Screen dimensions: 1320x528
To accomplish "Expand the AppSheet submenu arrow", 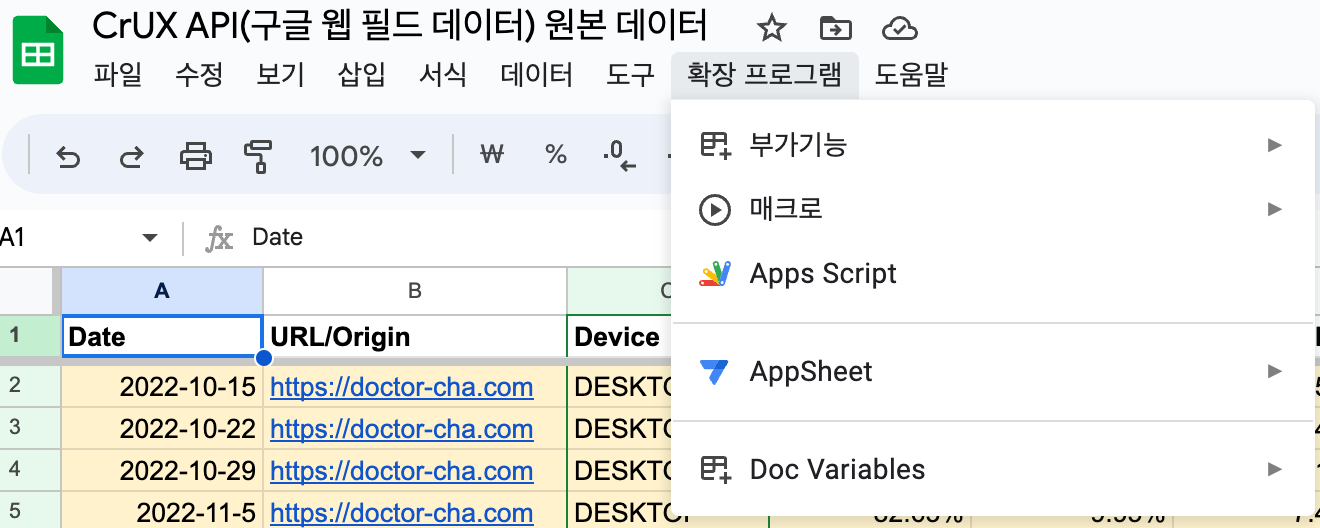I will [x=1274, y=372].
